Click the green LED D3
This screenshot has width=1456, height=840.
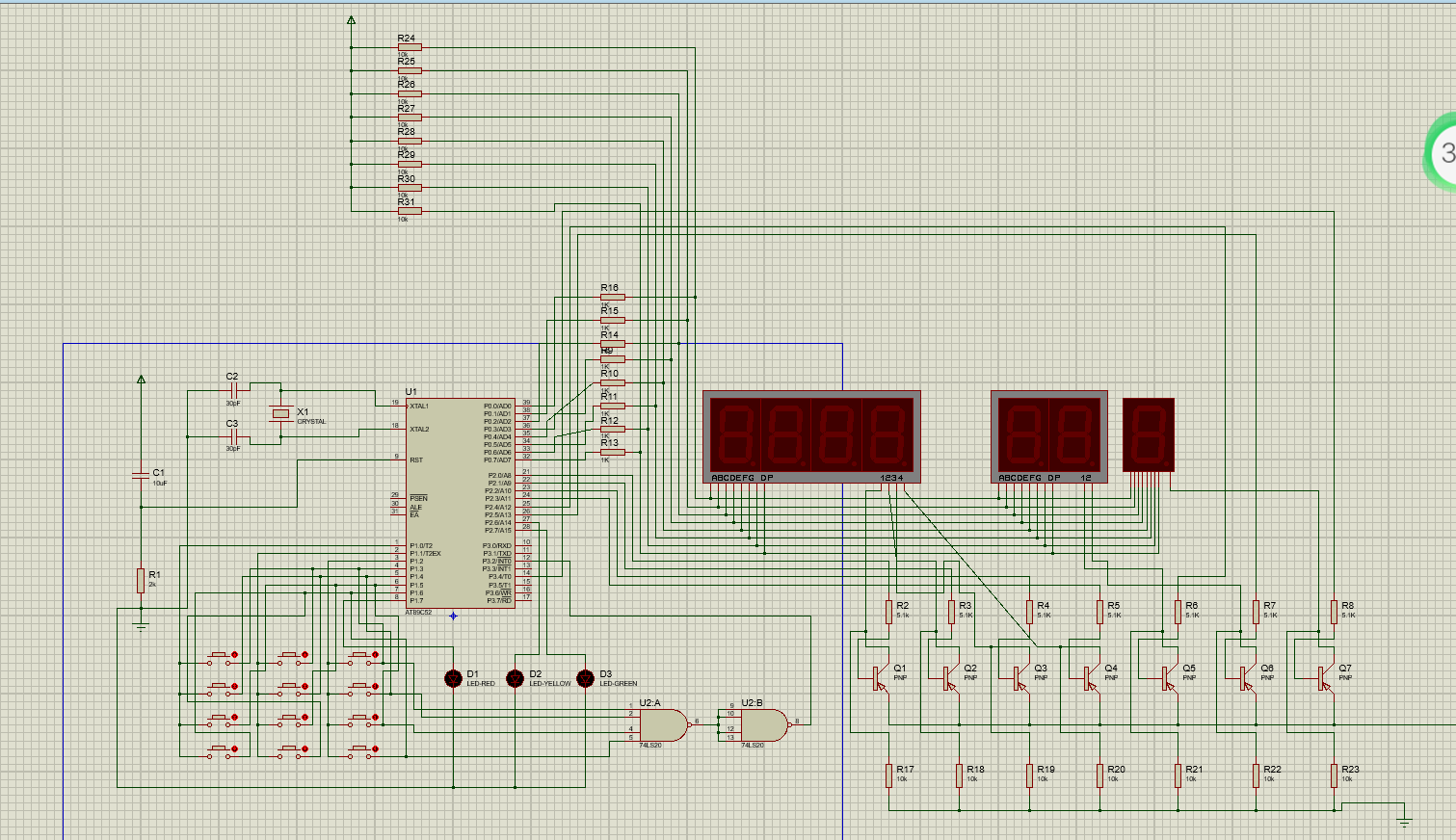(x=585, y=678)
